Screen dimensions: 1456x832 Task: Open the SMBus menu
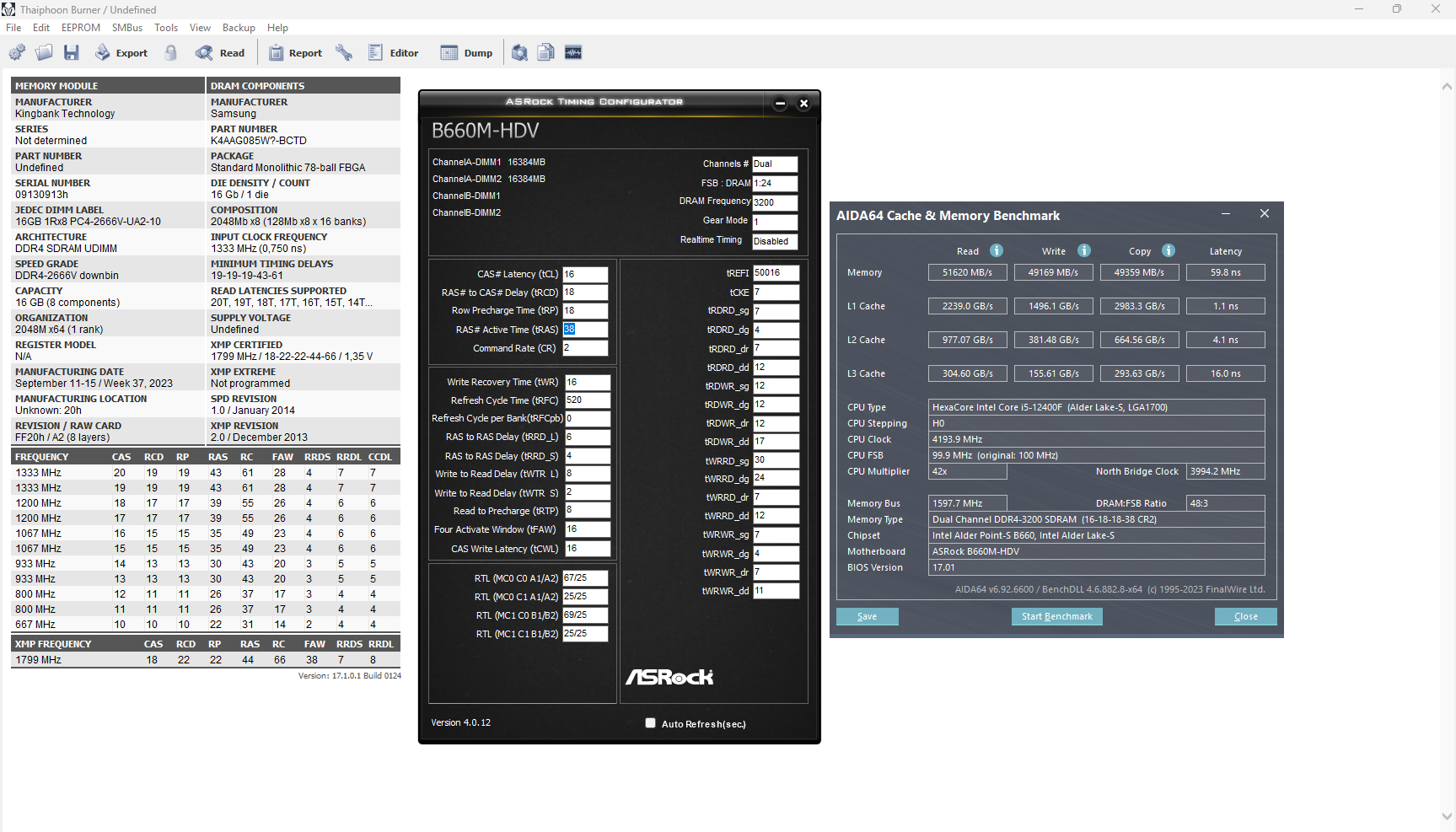click(127, 28)
